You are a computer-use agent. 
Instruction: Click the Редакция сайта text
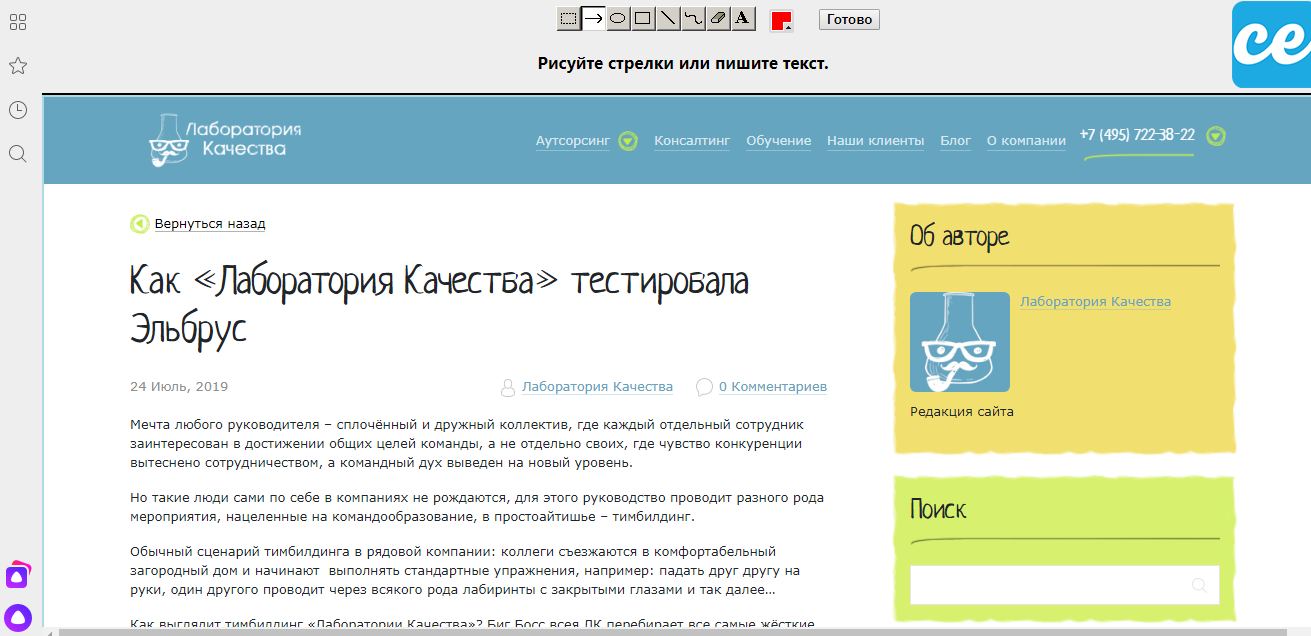tap(962, 412)
